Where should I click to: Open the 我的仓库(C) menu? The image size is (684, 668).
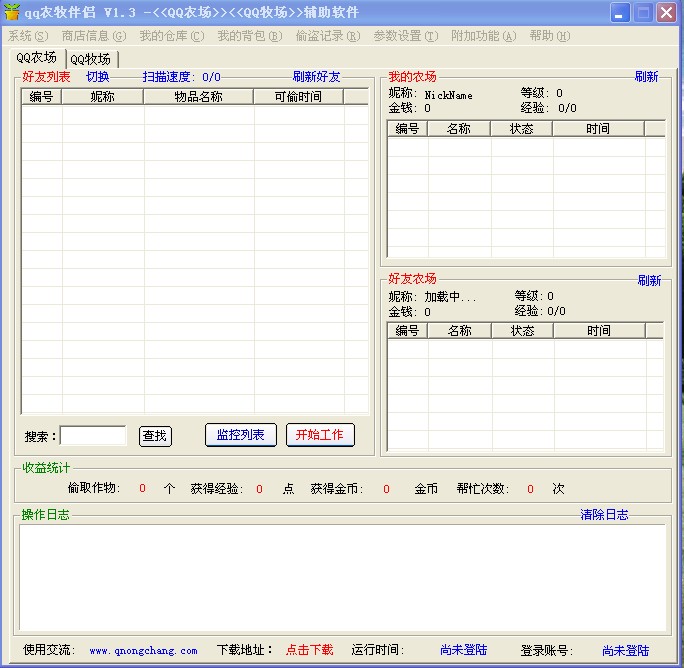172,36
